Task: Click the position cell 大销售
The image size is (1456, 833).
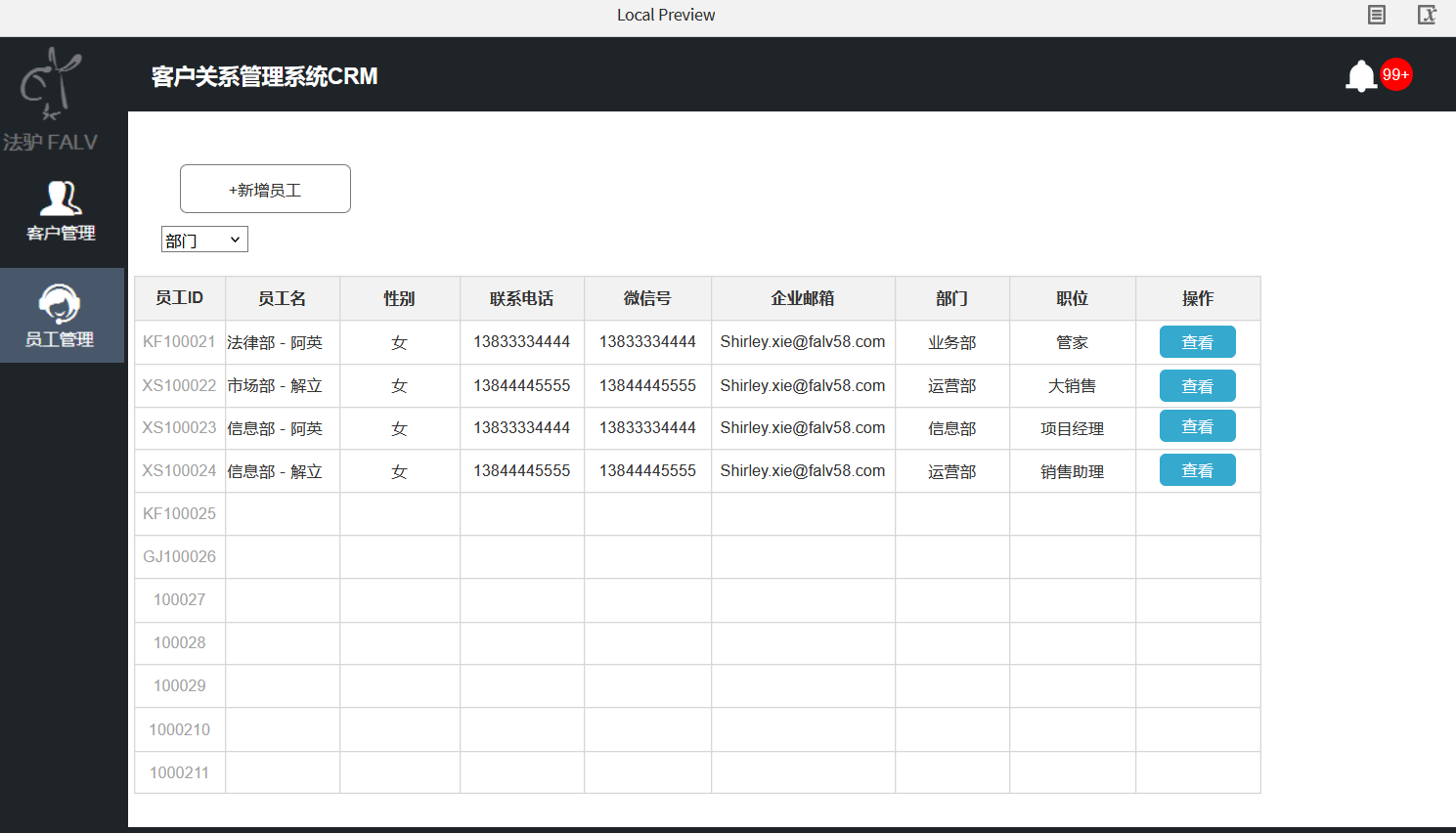Action: (1073, 385)
